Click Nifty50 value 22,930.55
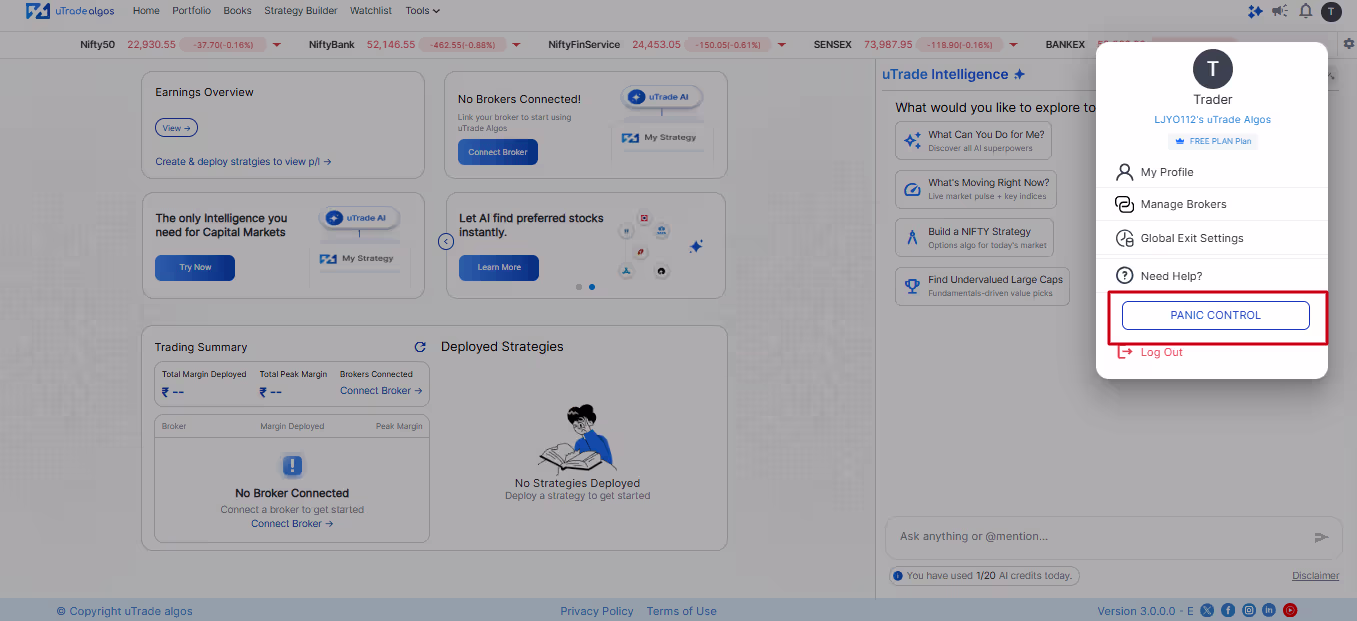 click(x=151, y=45)
